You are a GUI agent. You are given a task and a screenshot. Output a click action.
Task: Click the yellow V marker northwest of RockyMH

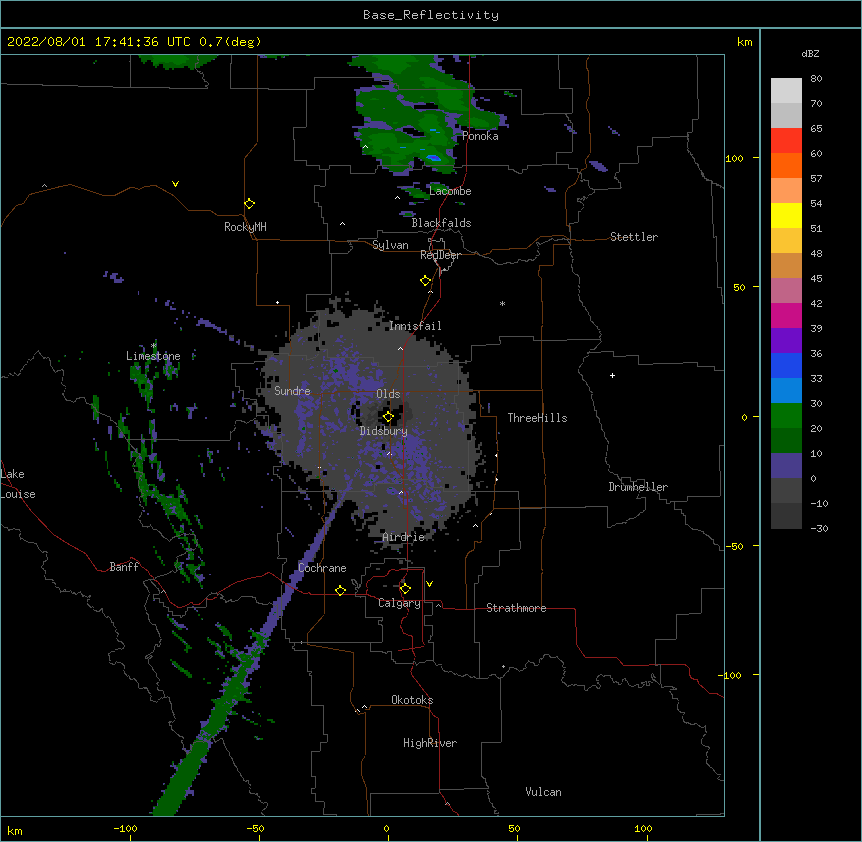[175, 184]
